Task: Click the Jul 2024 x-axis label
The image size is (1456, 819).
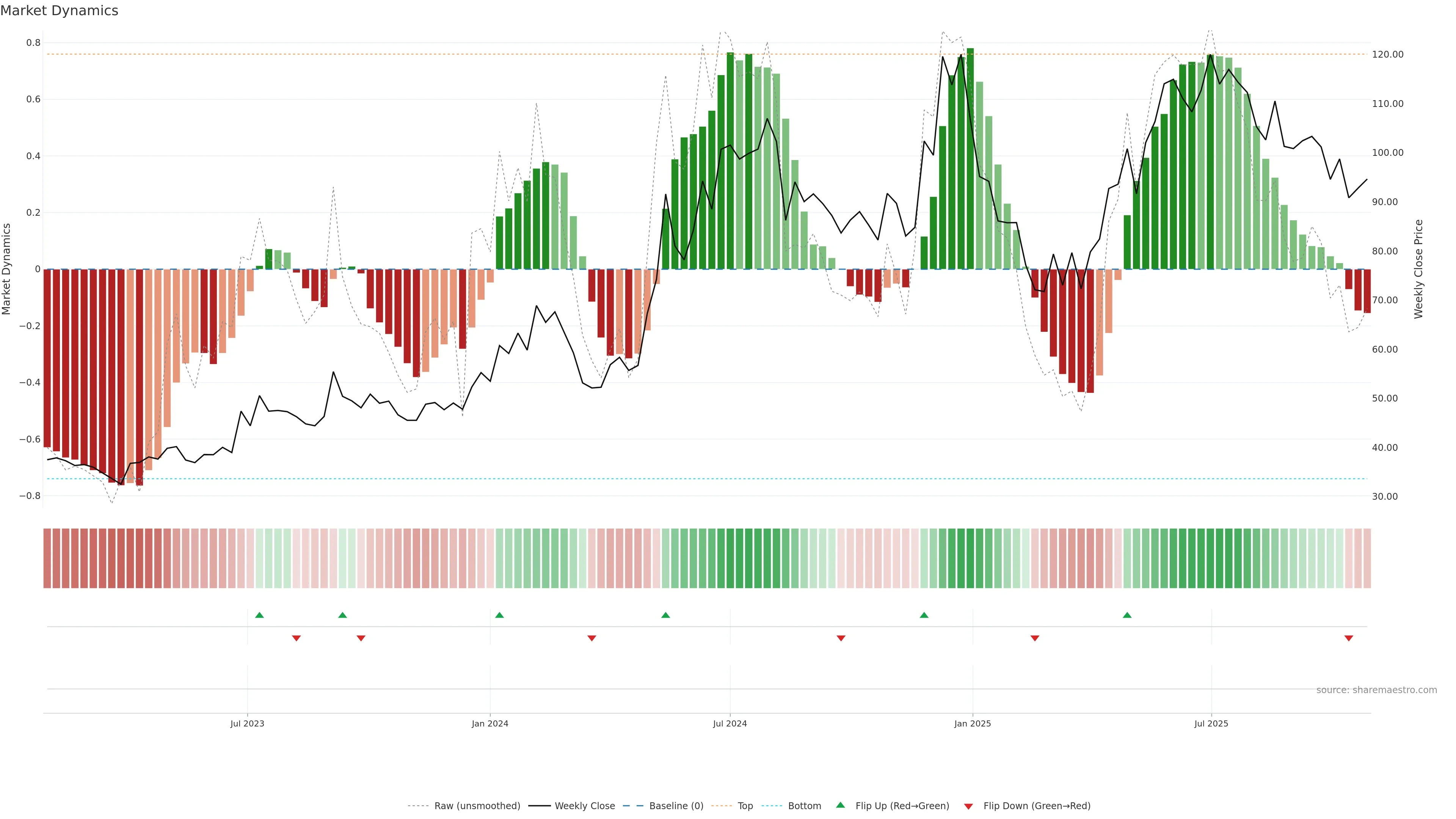Action: pos(730,723)
